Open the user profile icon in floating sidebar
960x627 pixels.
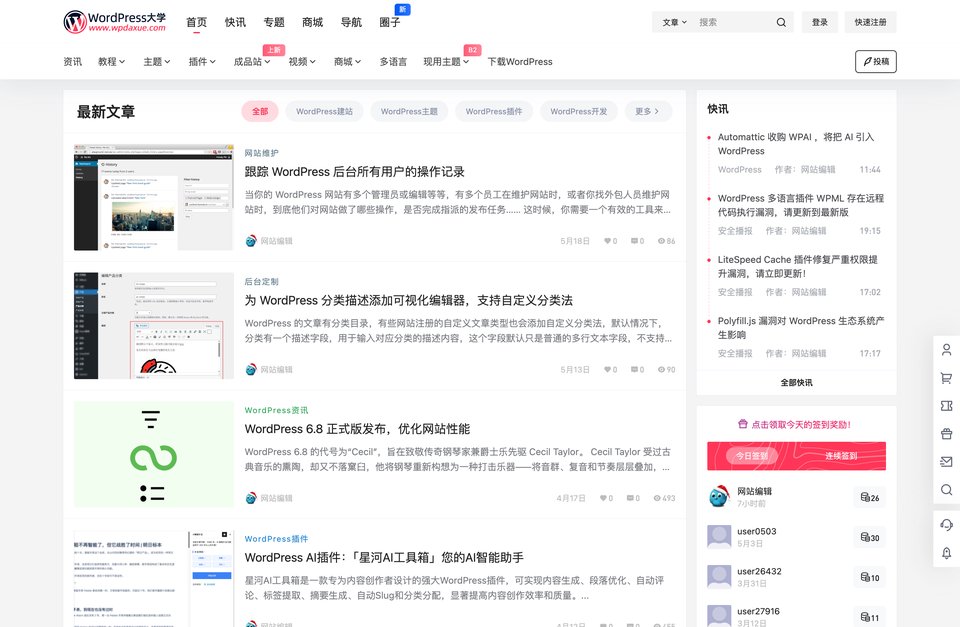coord(946,350)
